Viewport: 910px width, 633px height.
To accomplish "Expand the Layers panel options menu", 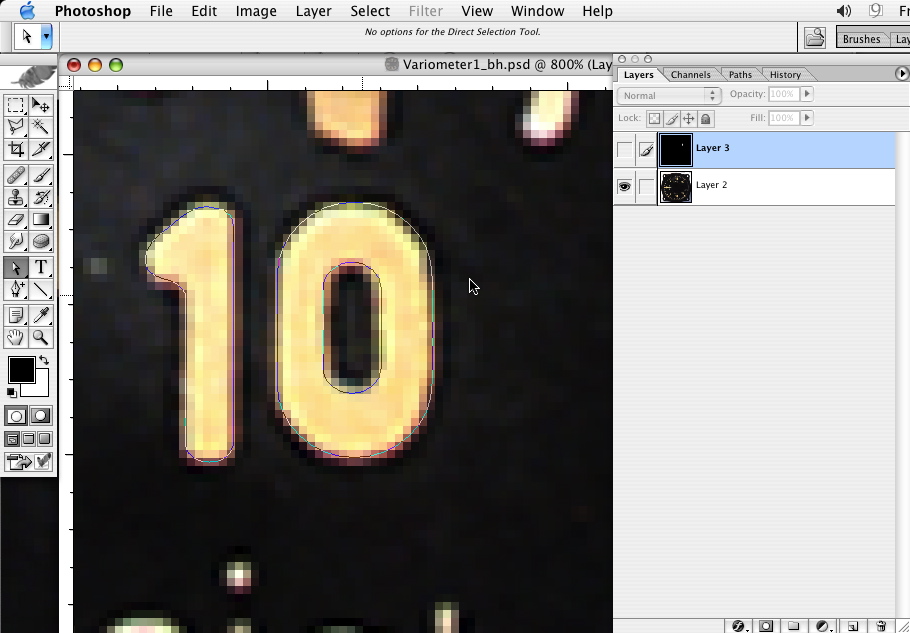I will click(902, 74).
